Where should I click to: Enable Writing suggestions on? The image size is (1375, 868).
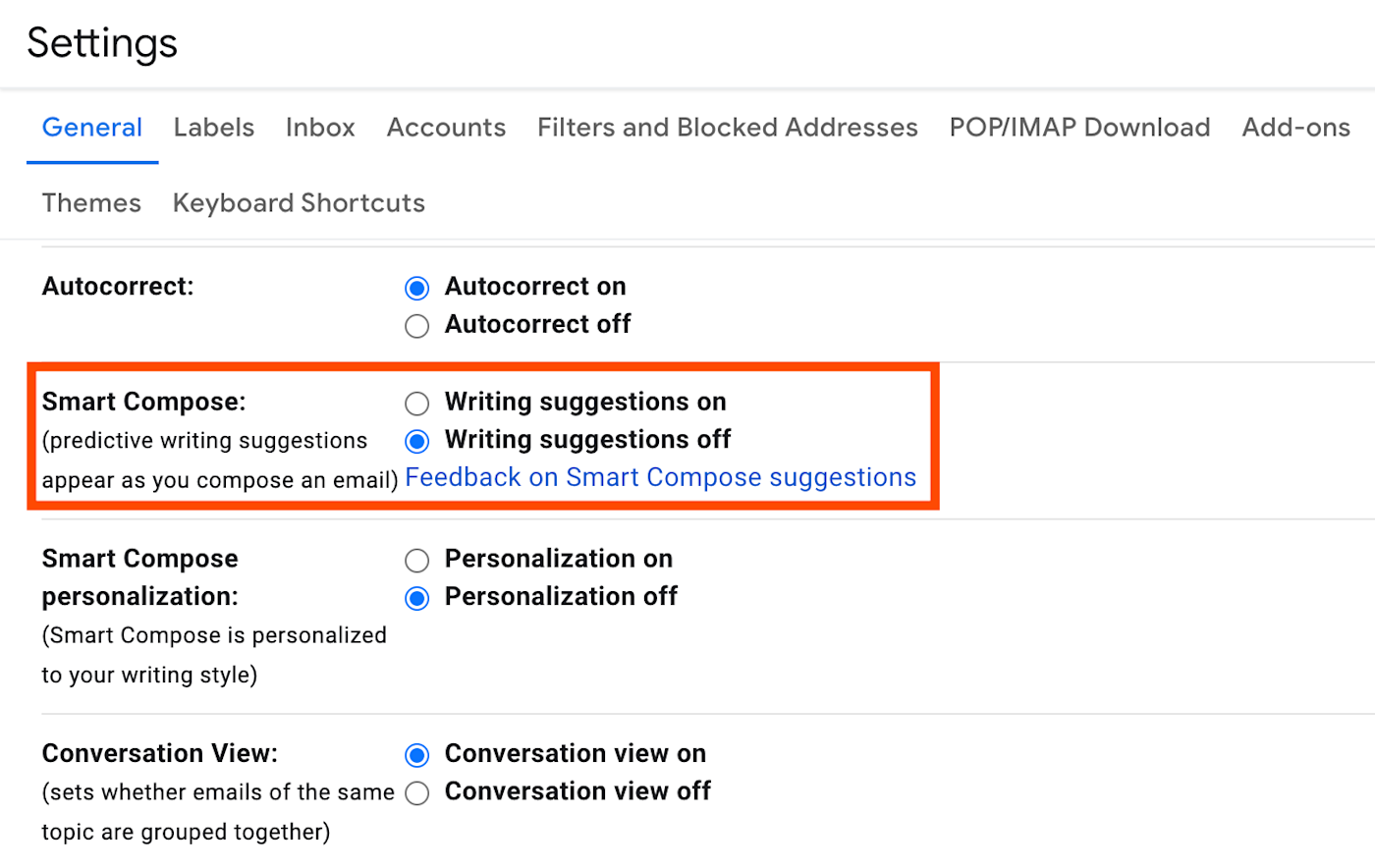click(x=417, y=403)
